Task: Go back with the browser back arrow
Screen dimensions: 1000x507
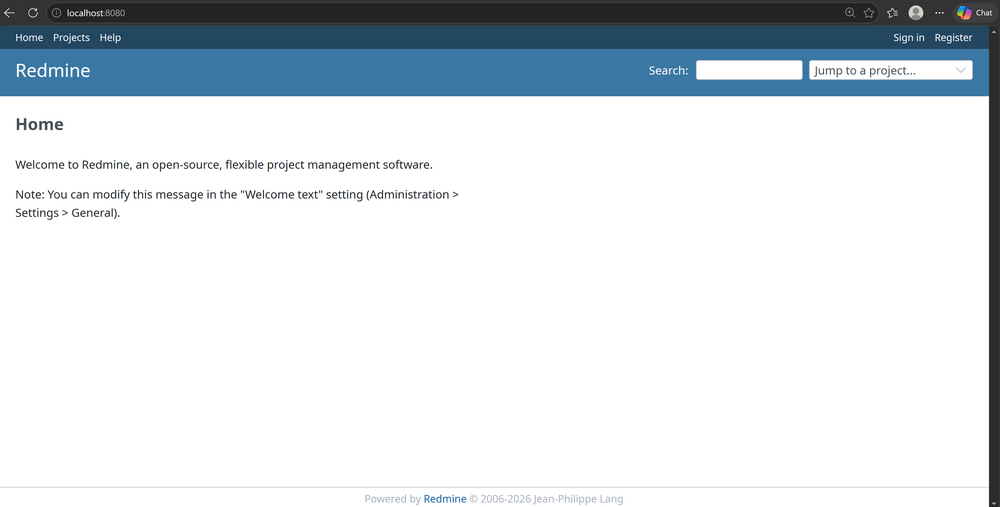Action: [10, 13]
